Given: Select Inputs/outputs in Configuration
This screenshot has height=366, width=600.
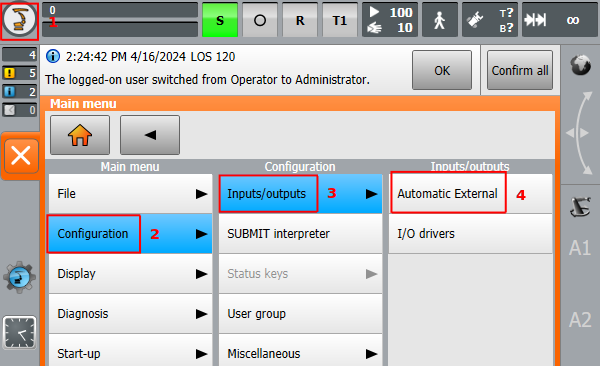Looking at the screenshot, I should (300, 194).
